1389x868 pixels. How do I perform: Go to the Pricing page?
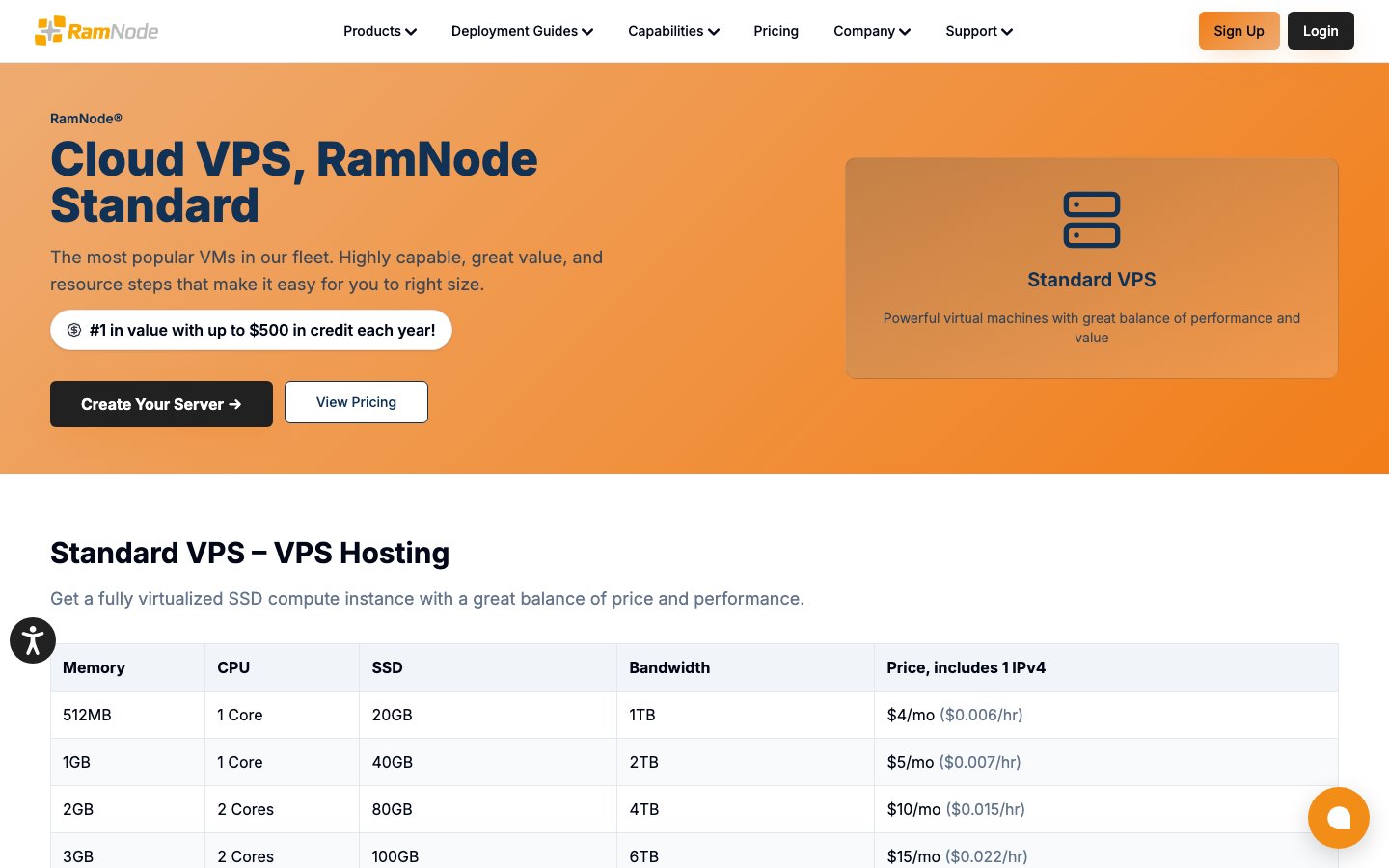coord(776,31)
